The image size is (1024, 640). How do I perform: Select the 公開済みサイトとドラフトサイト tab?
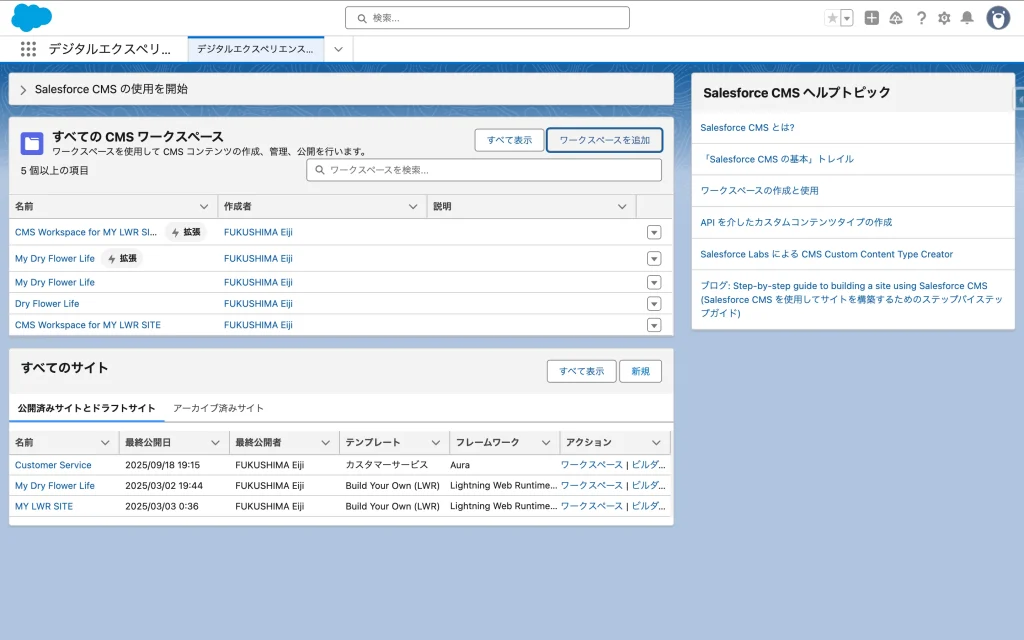click(x=87, y=408)
